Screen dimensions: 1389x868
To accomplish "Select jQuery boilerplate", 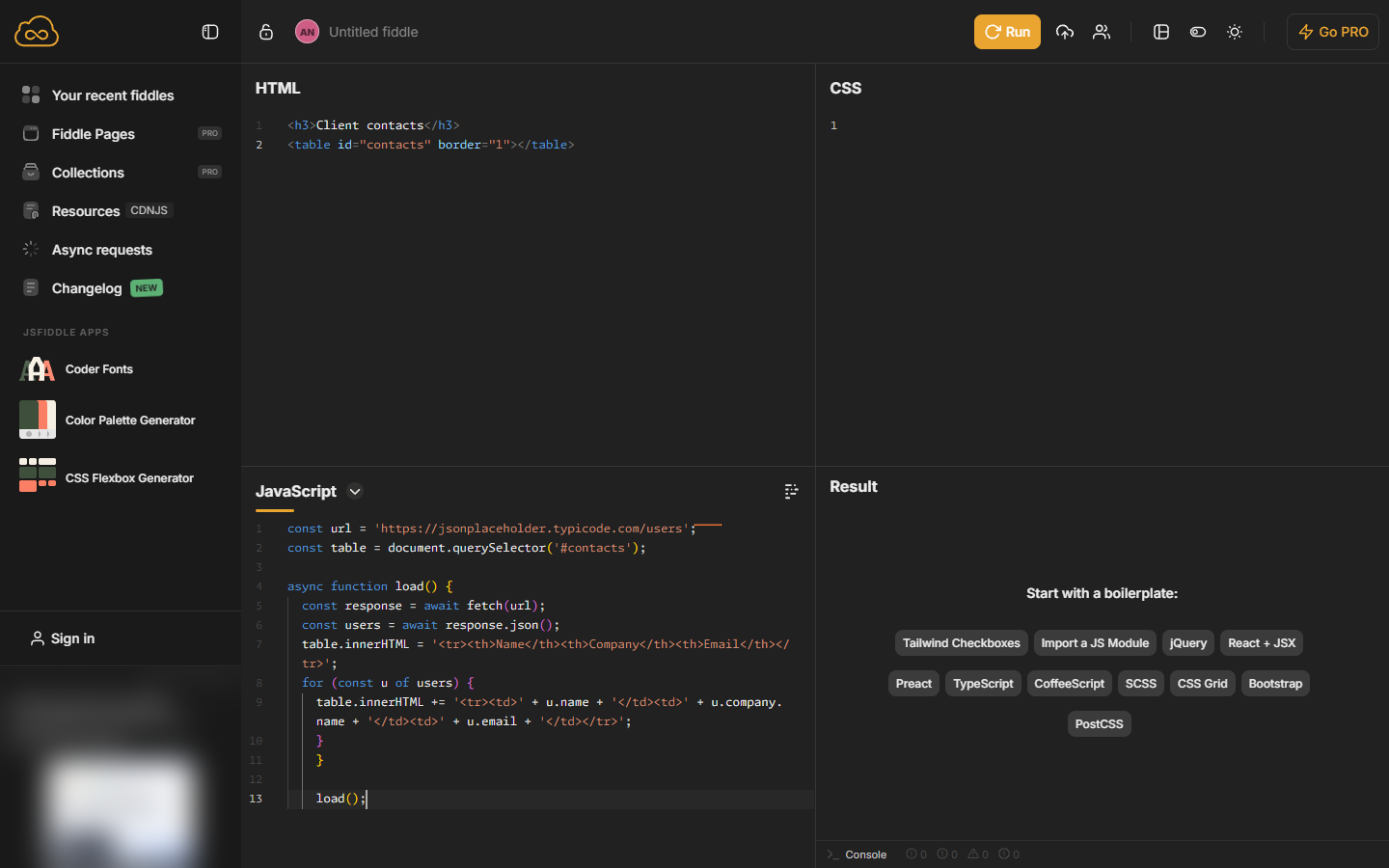I will [1188, 643].
